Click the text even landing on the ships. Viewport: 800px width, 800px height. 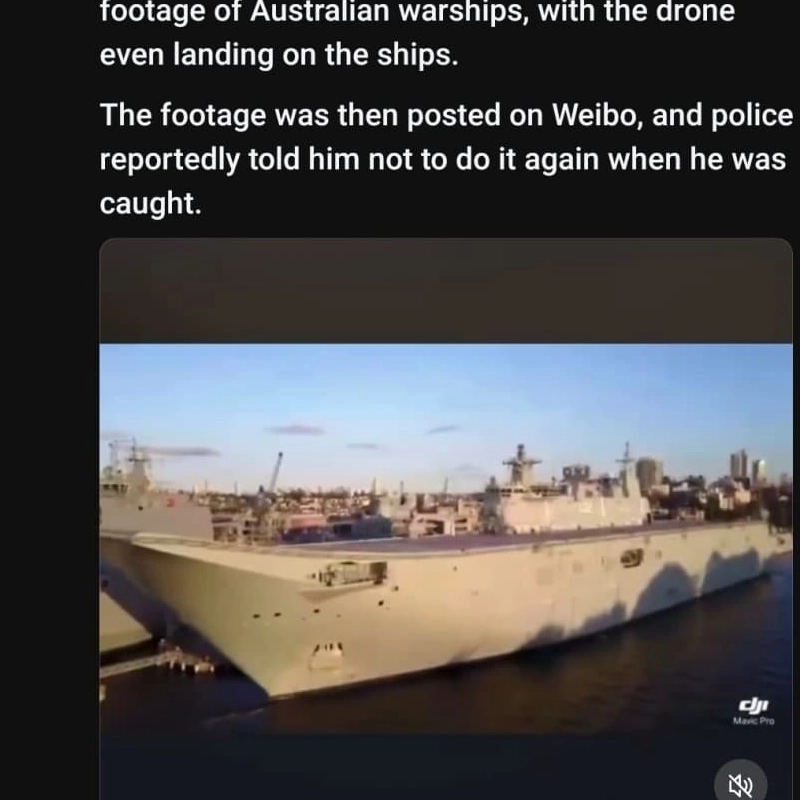click(x=279, y=55)
